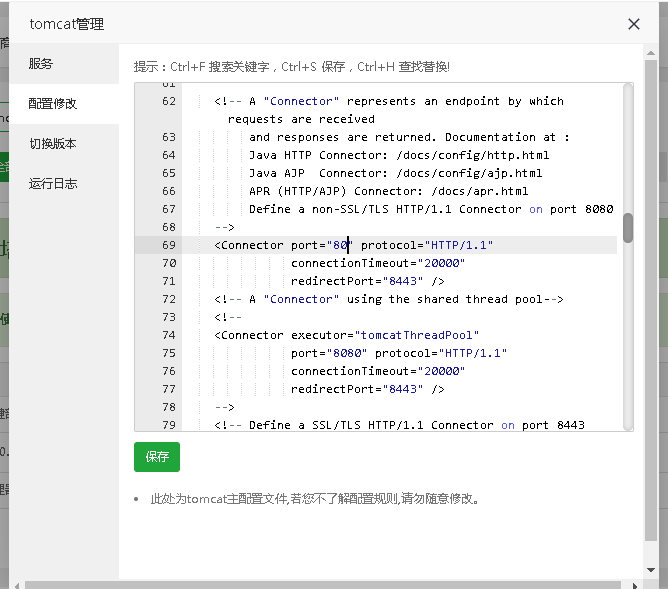The height and width of the screenshot is (589, 668).
Task: Click the tip text about Ctrl+F shortcuts
Action: coord(292,67)
